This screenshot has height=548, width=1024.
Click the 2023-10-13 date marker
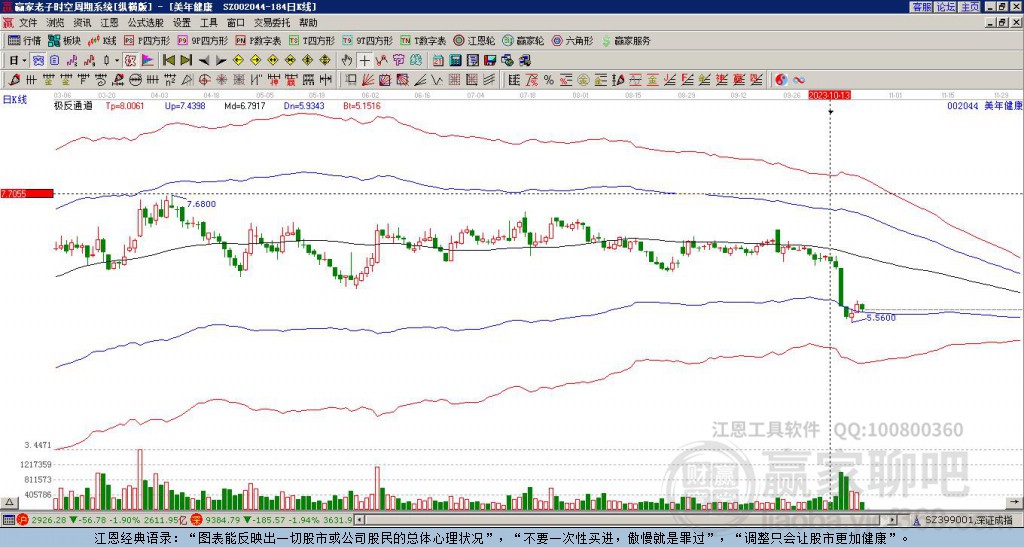point(829,95)
